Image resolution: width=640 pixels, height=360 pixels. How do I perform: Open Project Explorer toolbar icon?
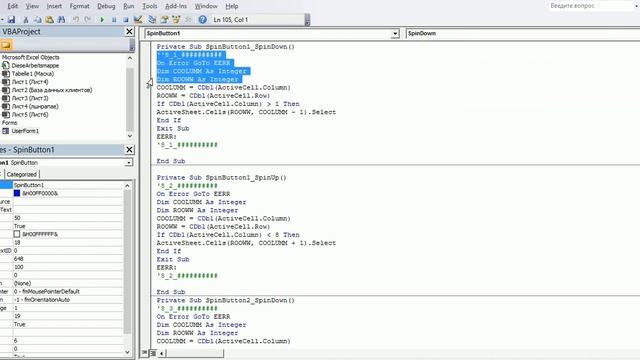[152, 20]
